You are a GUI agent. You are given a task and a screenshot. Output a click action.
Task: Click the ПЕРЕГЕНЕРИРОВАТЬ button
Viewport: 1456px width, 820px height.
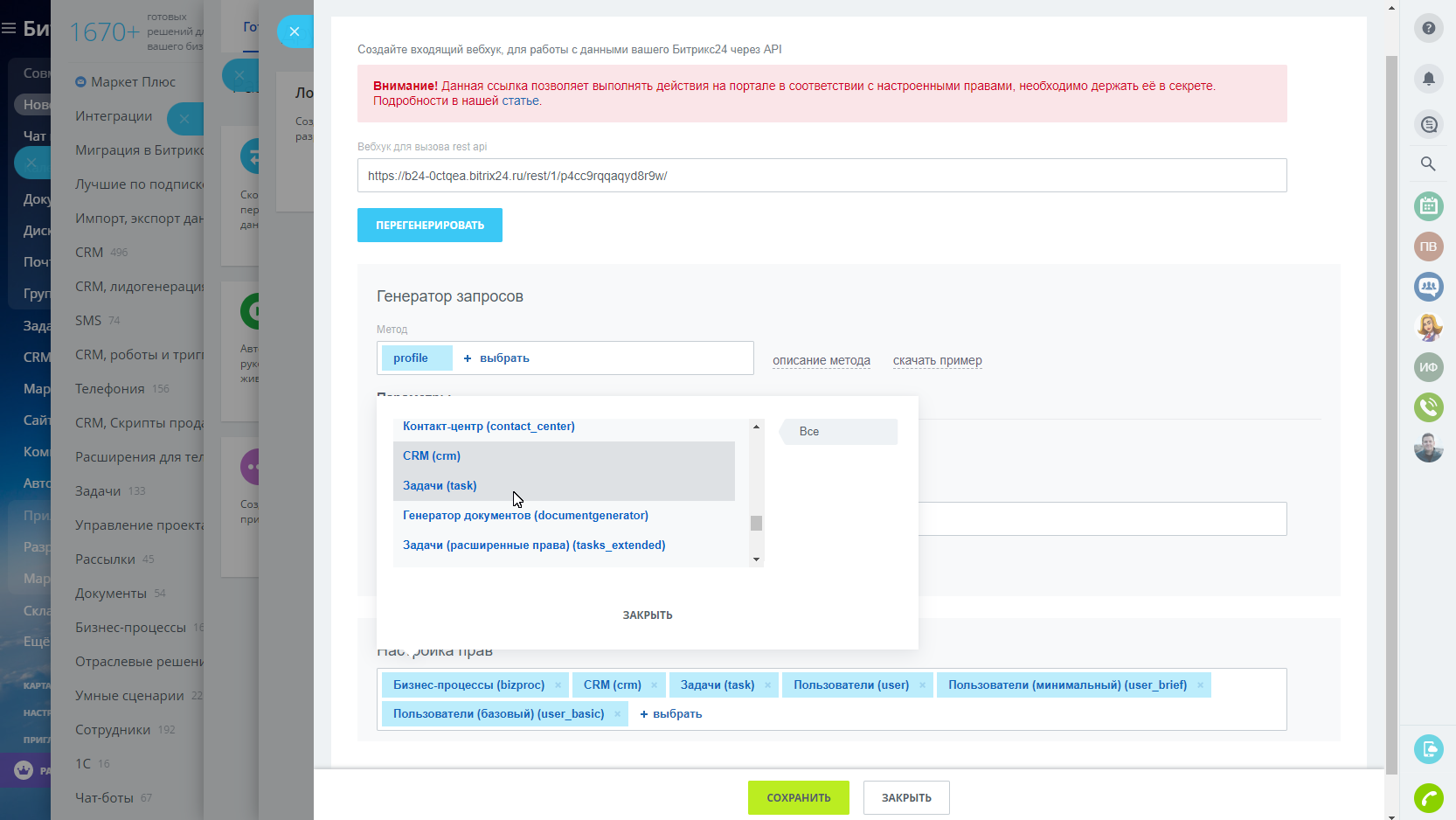(430, 226)
